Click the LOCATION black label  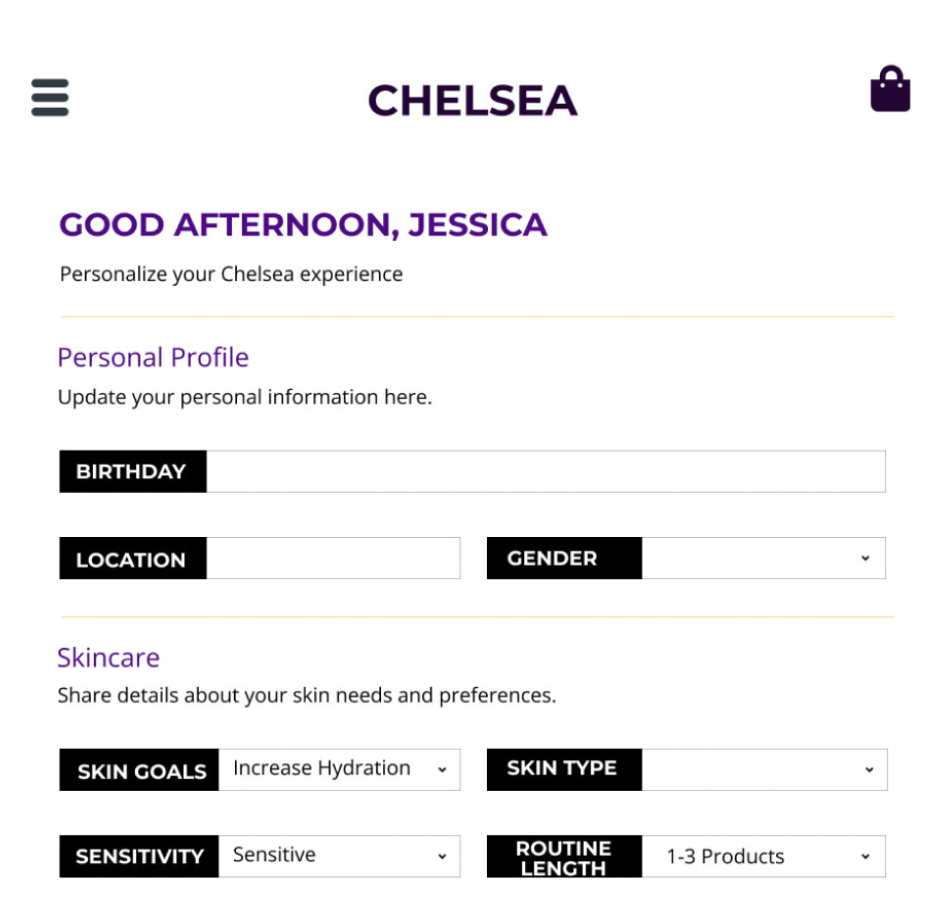point(133,558)
